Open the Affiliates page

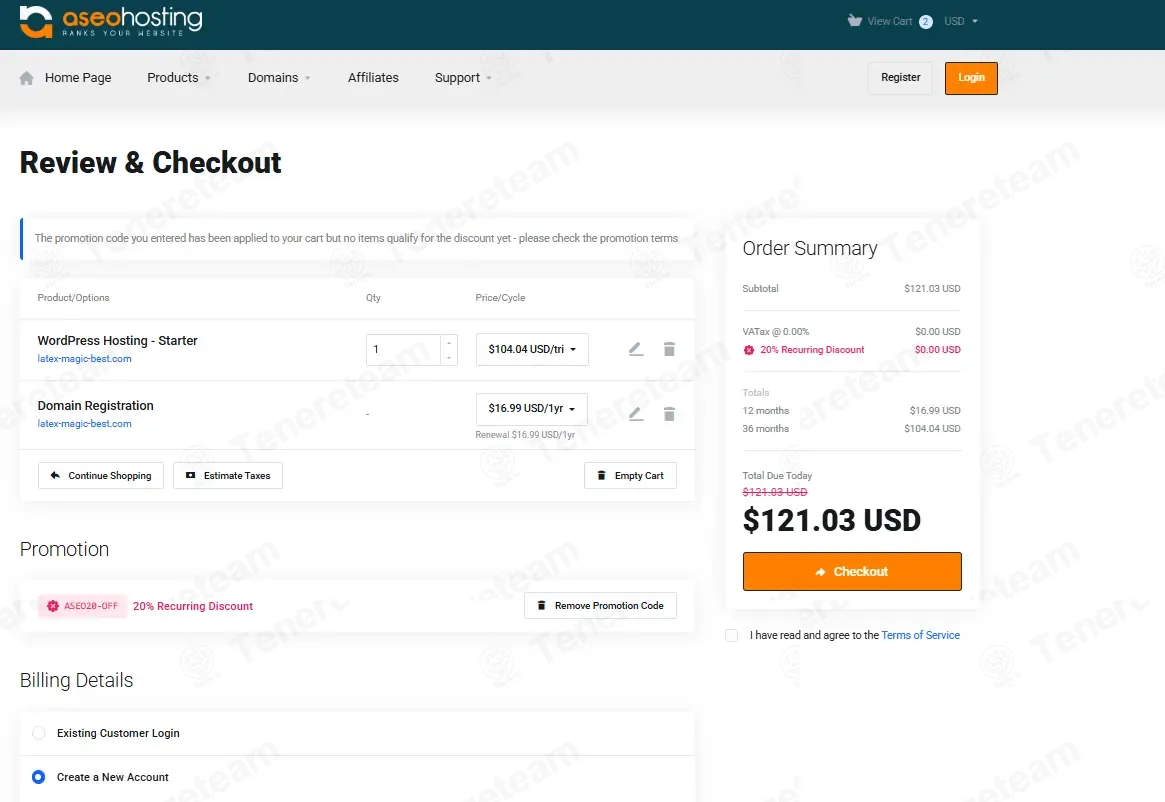(x=373, y=78)
